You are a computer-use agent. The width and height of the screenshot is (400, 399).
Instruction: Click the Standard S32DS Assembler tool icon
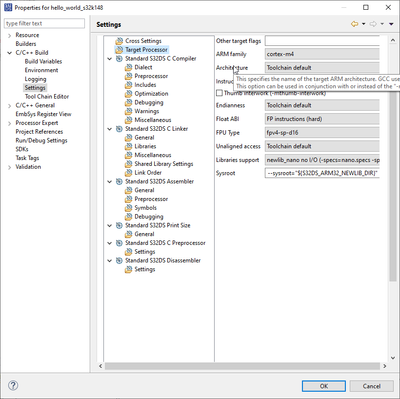pos(119,182)
